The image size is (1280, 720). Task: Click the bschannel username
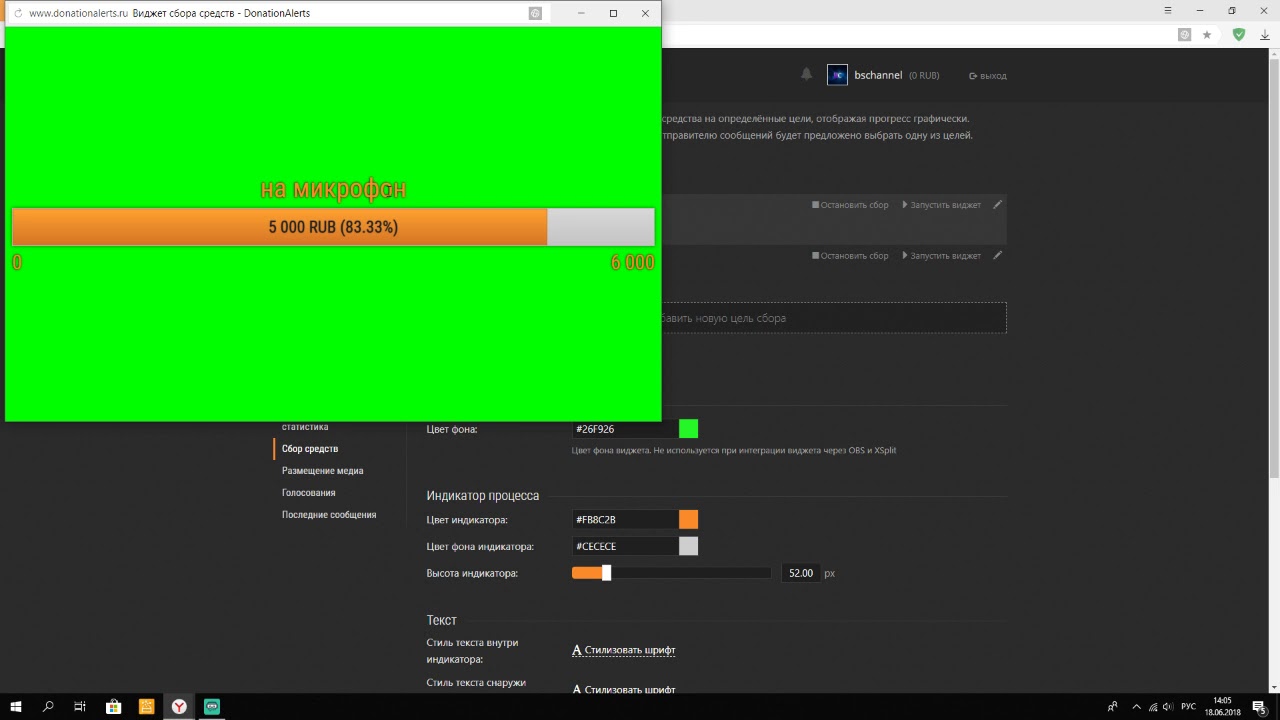[878, 75]
